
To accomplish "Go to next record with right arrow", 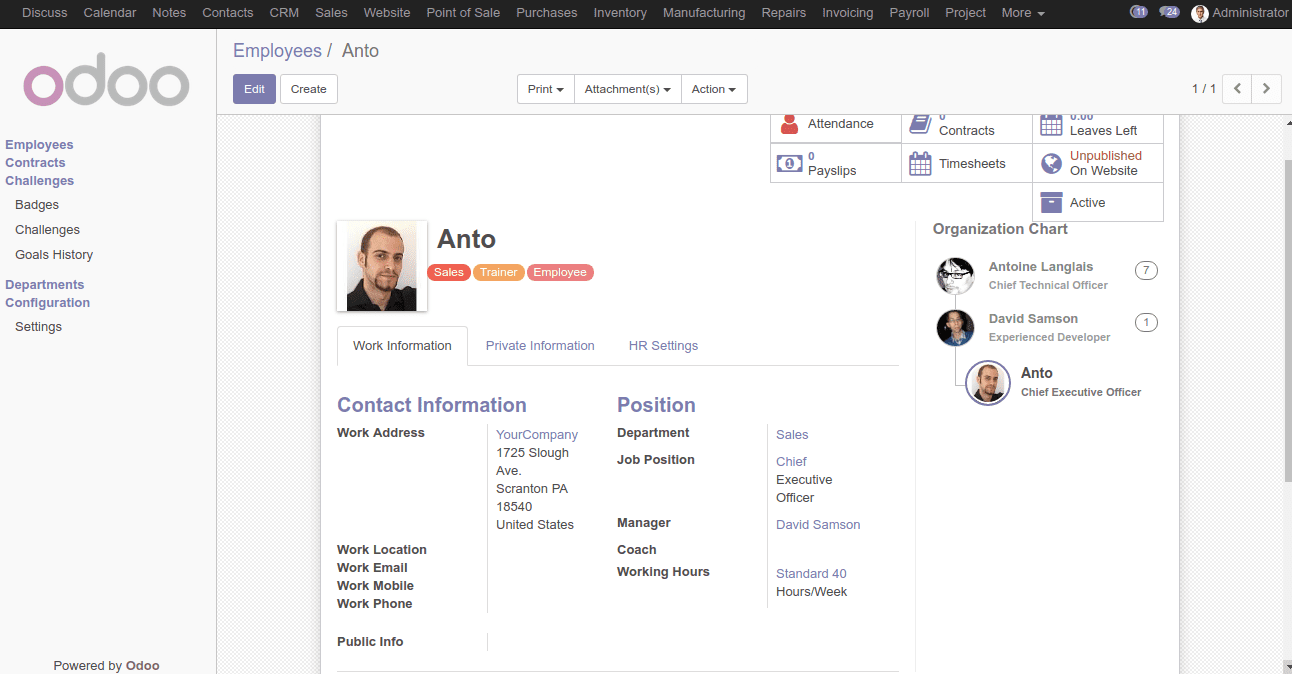I will (x=1266, y=89).
